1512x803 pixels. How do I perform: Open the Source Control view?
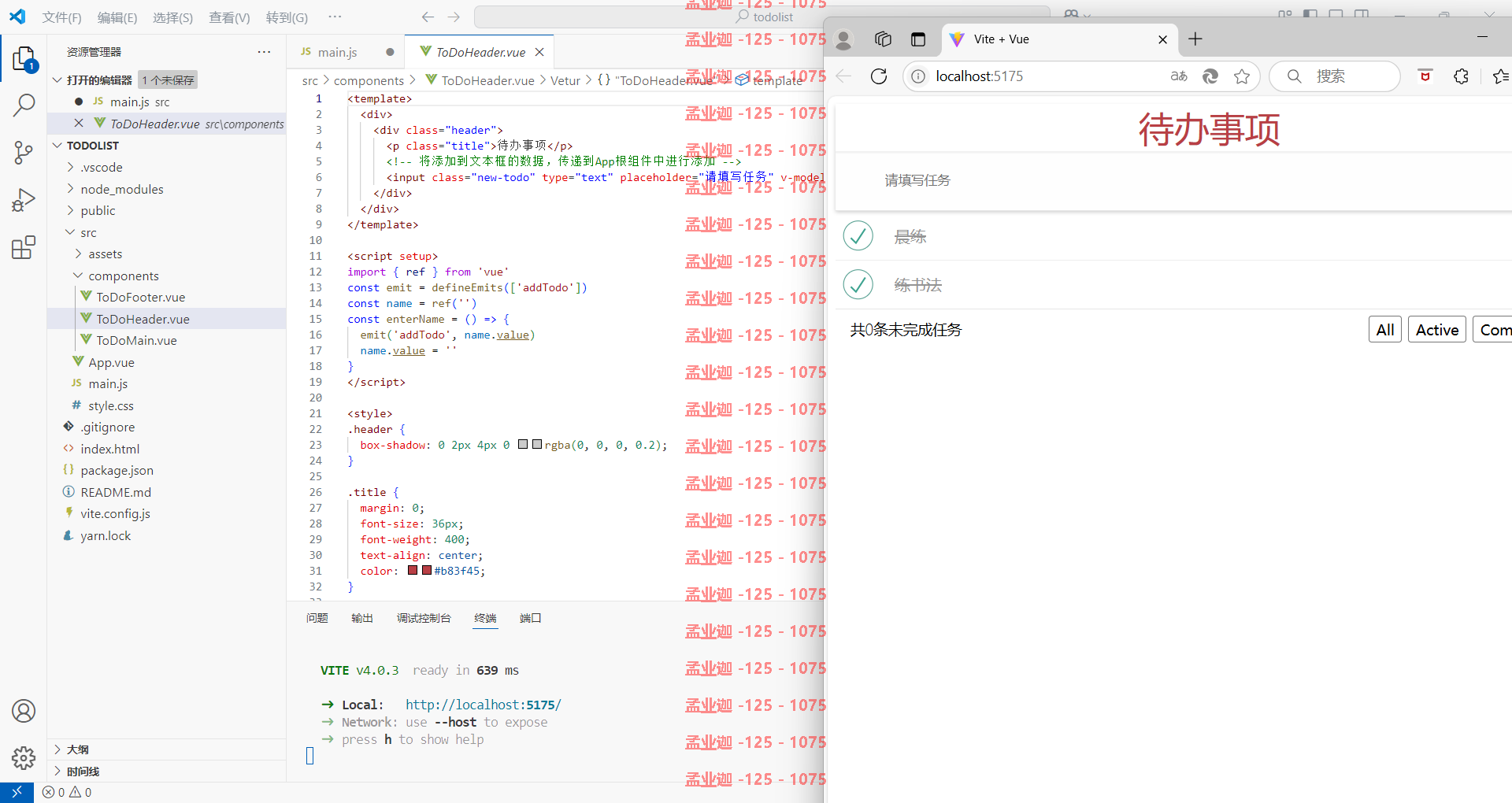[x=24, y=153]
